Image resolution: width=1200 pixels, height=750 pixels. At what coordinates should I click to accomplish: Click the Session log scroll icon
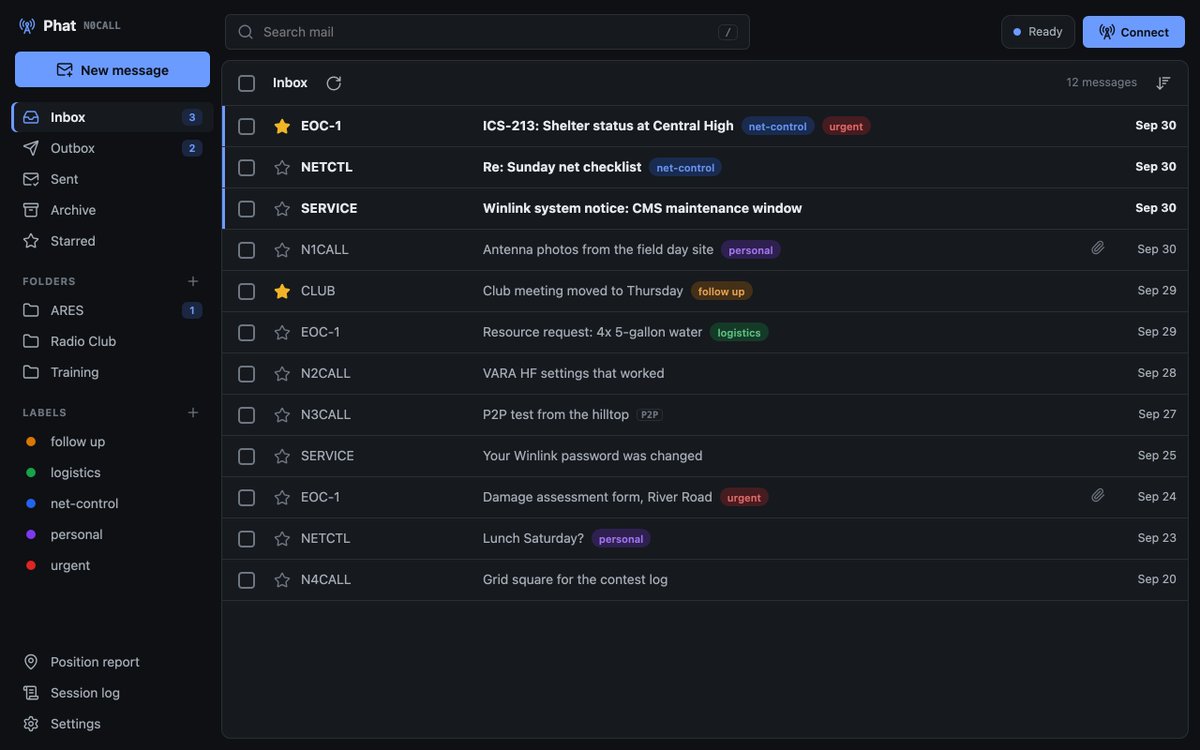[x=31, y=693]
